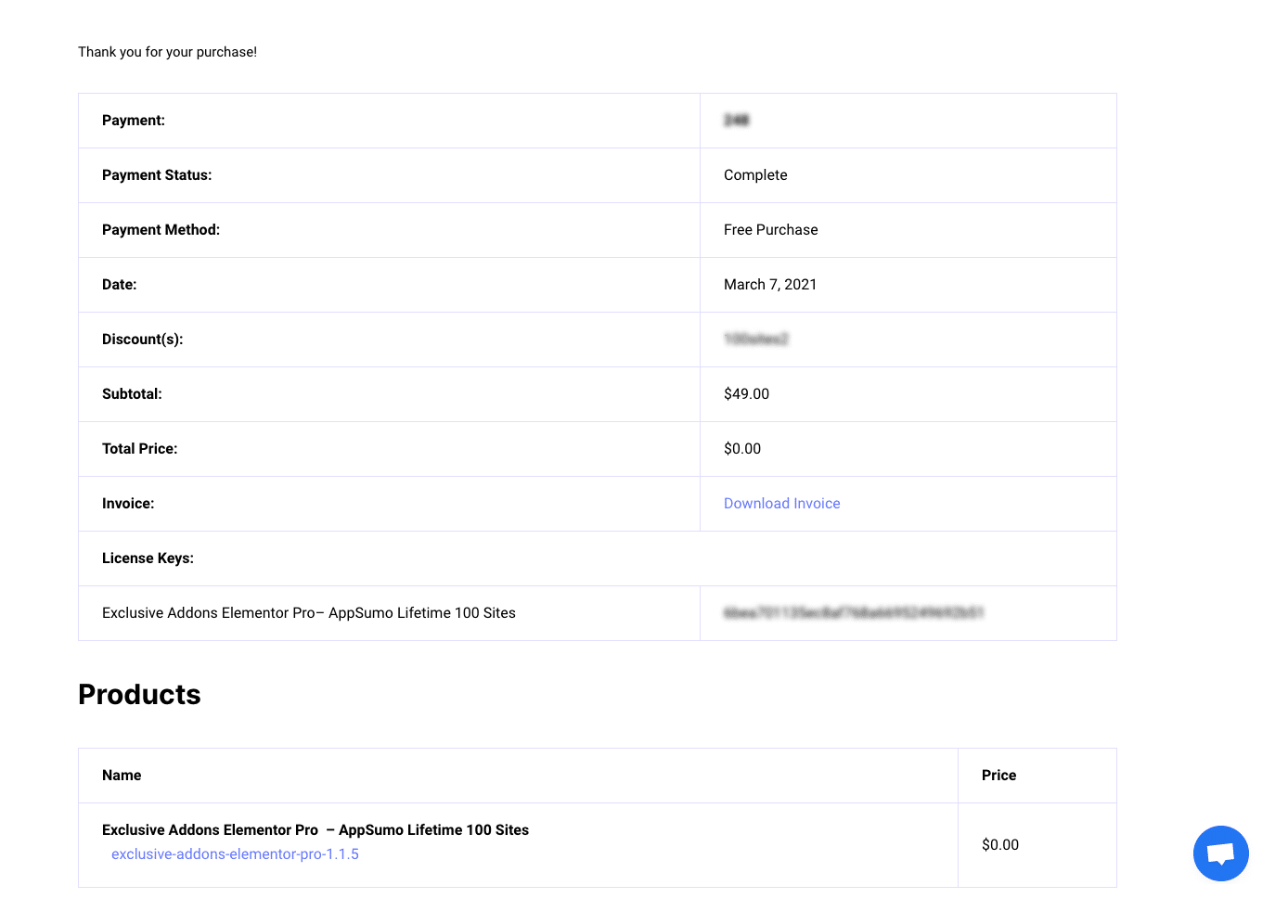Click the 'Payment:' row label
Viewport: 1288px width, 924px height.
tap(134, 121)
